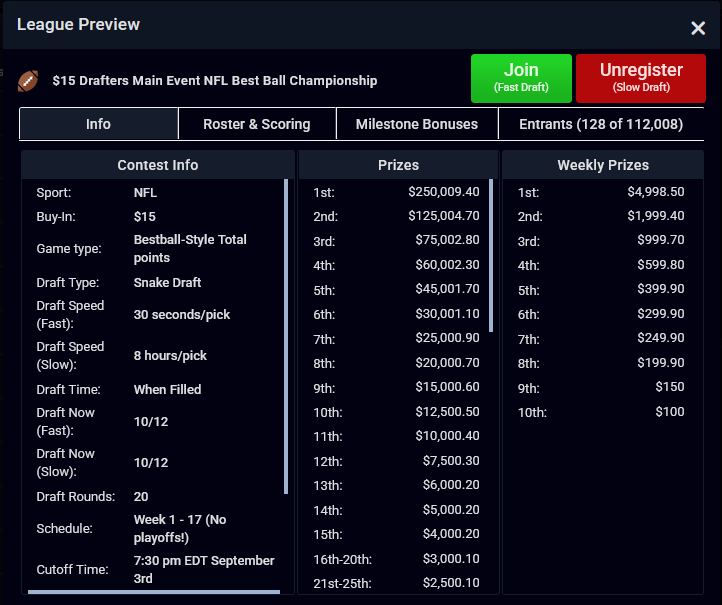Click the 16th-20th prize $3,000.10
This screenshot has width=722, height=605.
pyautogui.click(x=451, y=558)
